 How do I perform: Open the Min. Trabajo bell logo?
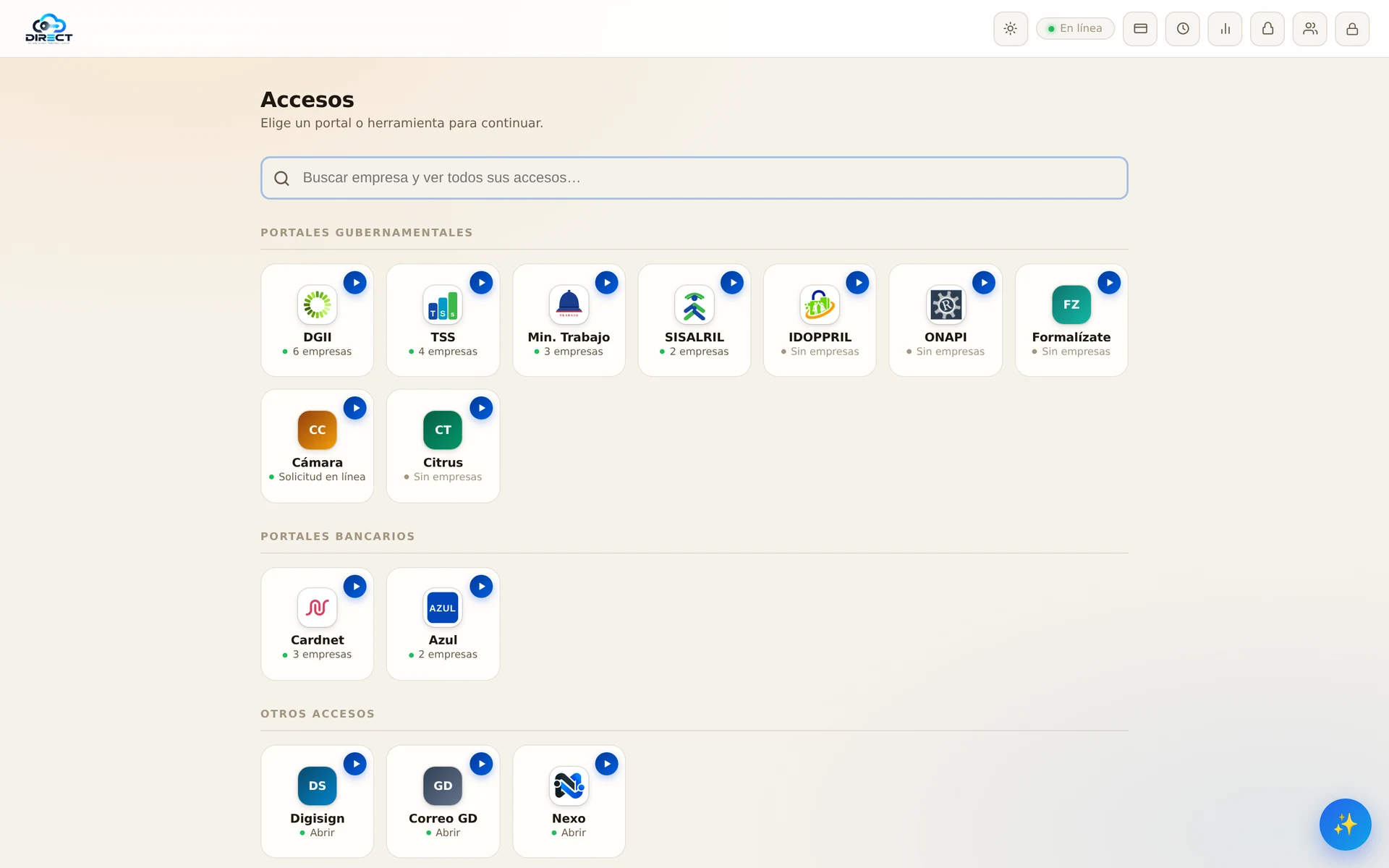point(569,305)
